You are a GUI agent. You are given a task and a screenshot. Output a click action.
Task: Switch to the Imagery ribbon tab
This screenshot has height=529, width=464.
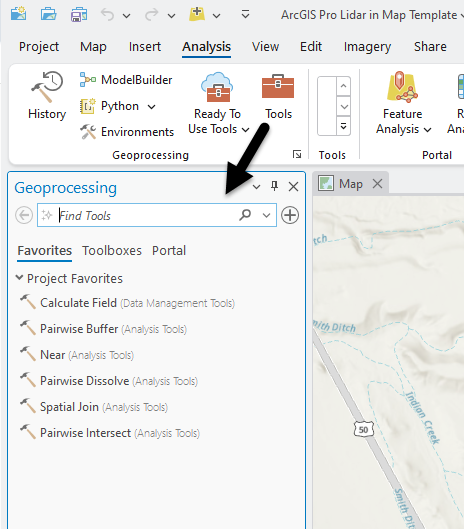coord(367,47)
